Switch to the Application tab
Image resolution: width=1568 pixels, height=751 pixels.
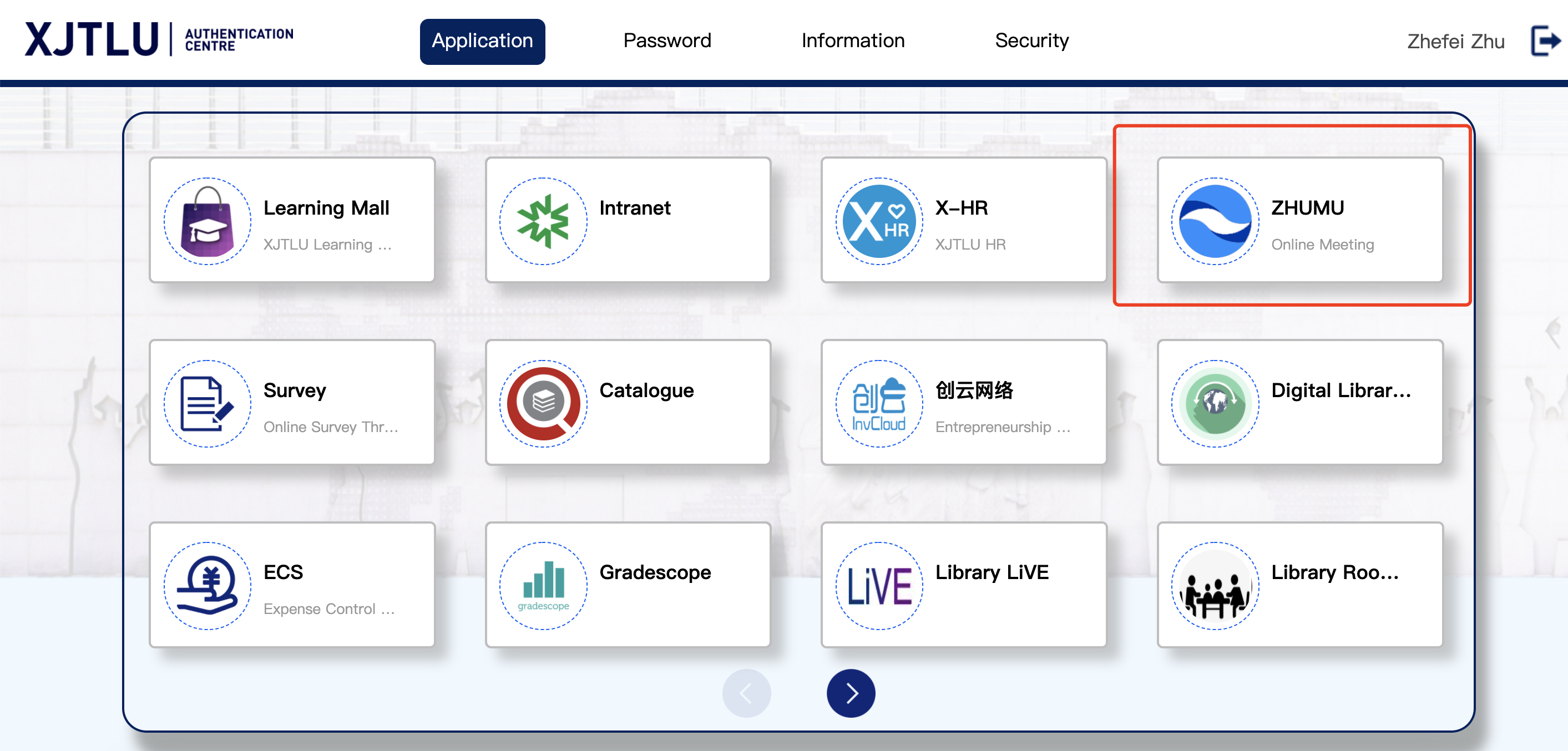pyautogui.click(x=482, y=42)
